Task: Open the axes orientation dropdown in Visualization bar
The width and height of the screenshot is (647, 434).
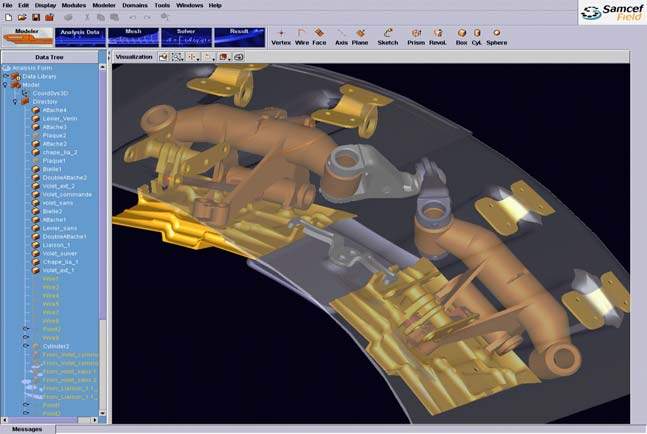Action: click(193, 57)
